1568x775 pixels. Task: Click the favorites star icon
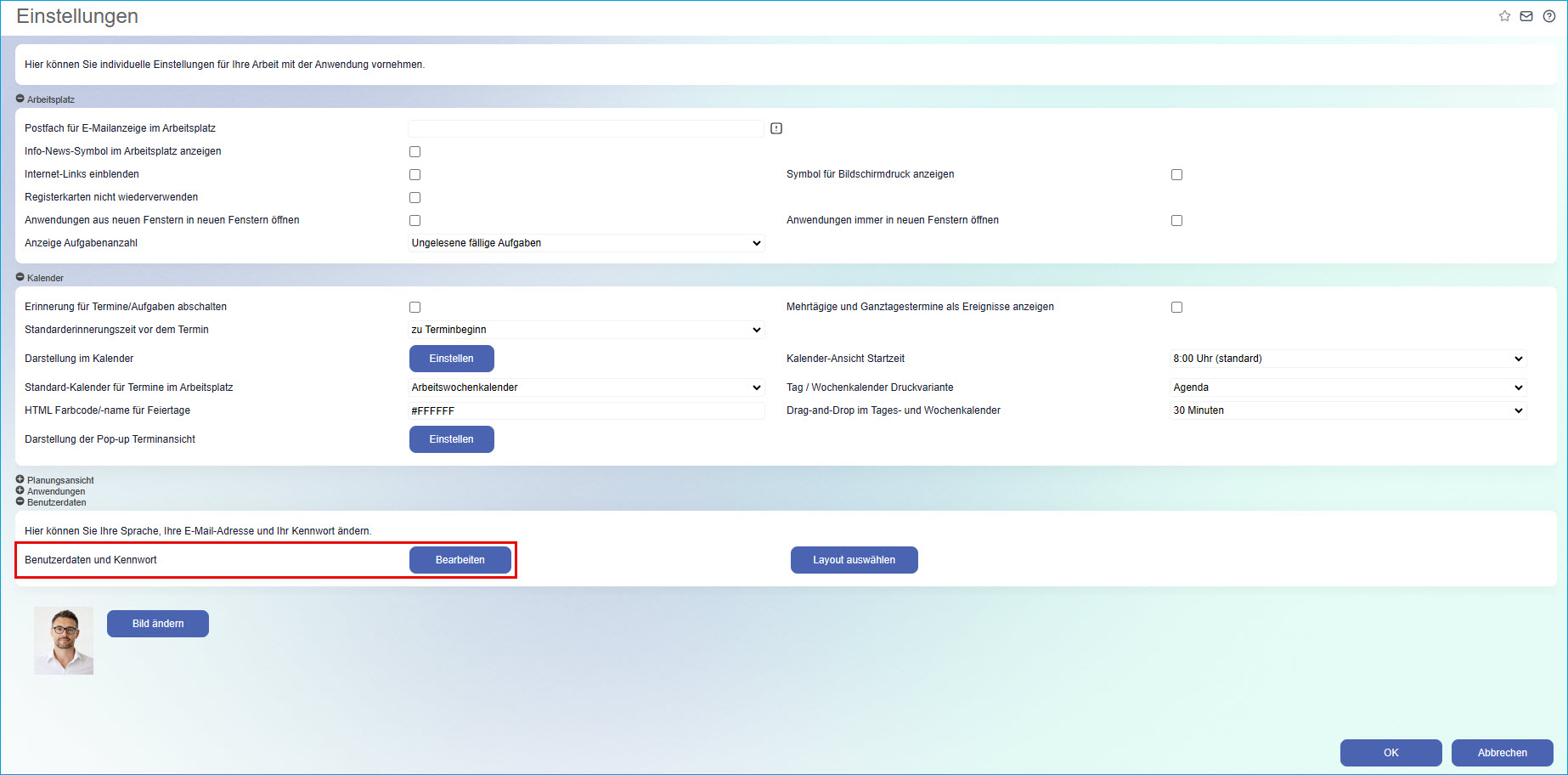pyautogui.click(x=1504, y=16)
